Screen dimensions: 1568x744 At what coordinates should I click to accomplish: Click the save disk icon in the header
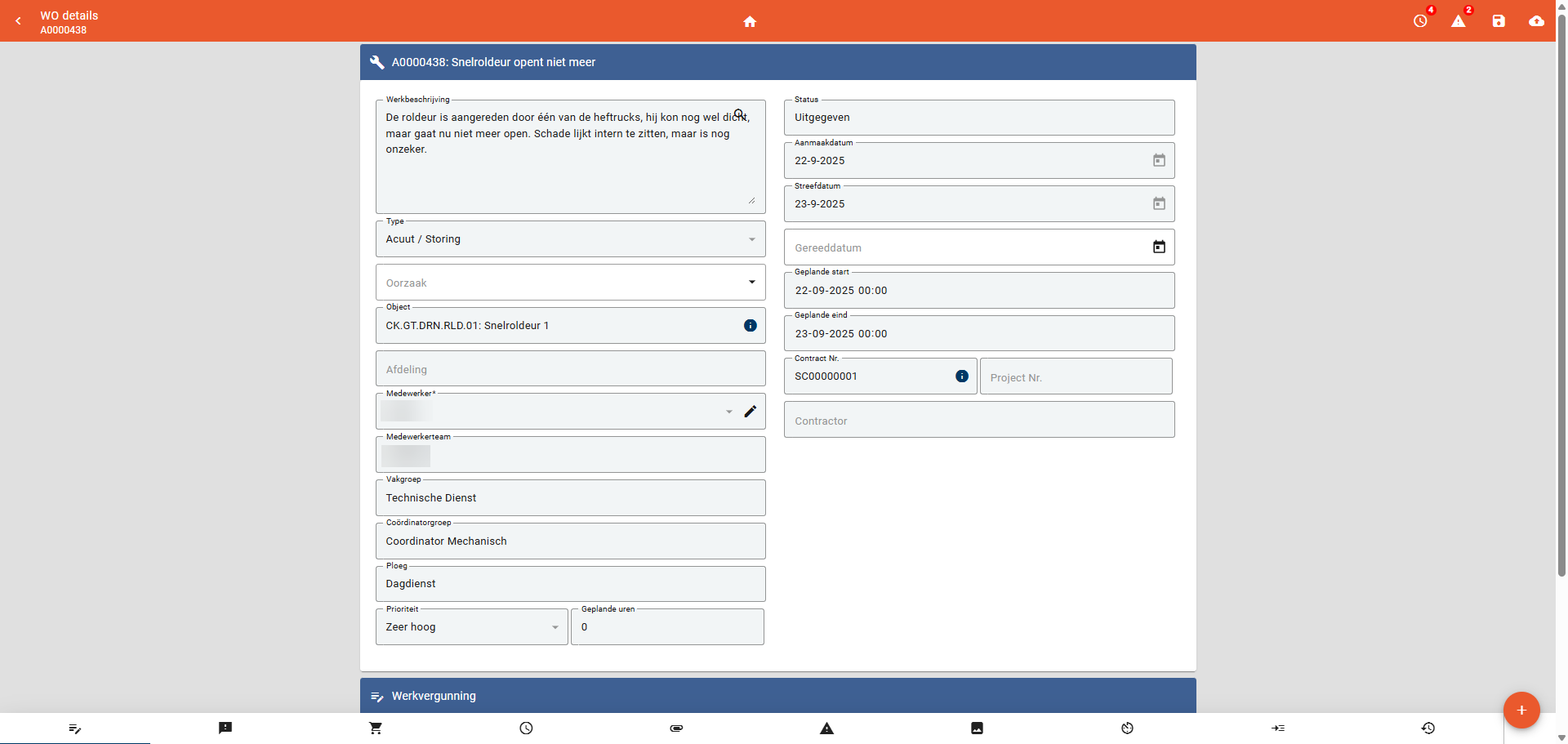tap(1498, 21)
